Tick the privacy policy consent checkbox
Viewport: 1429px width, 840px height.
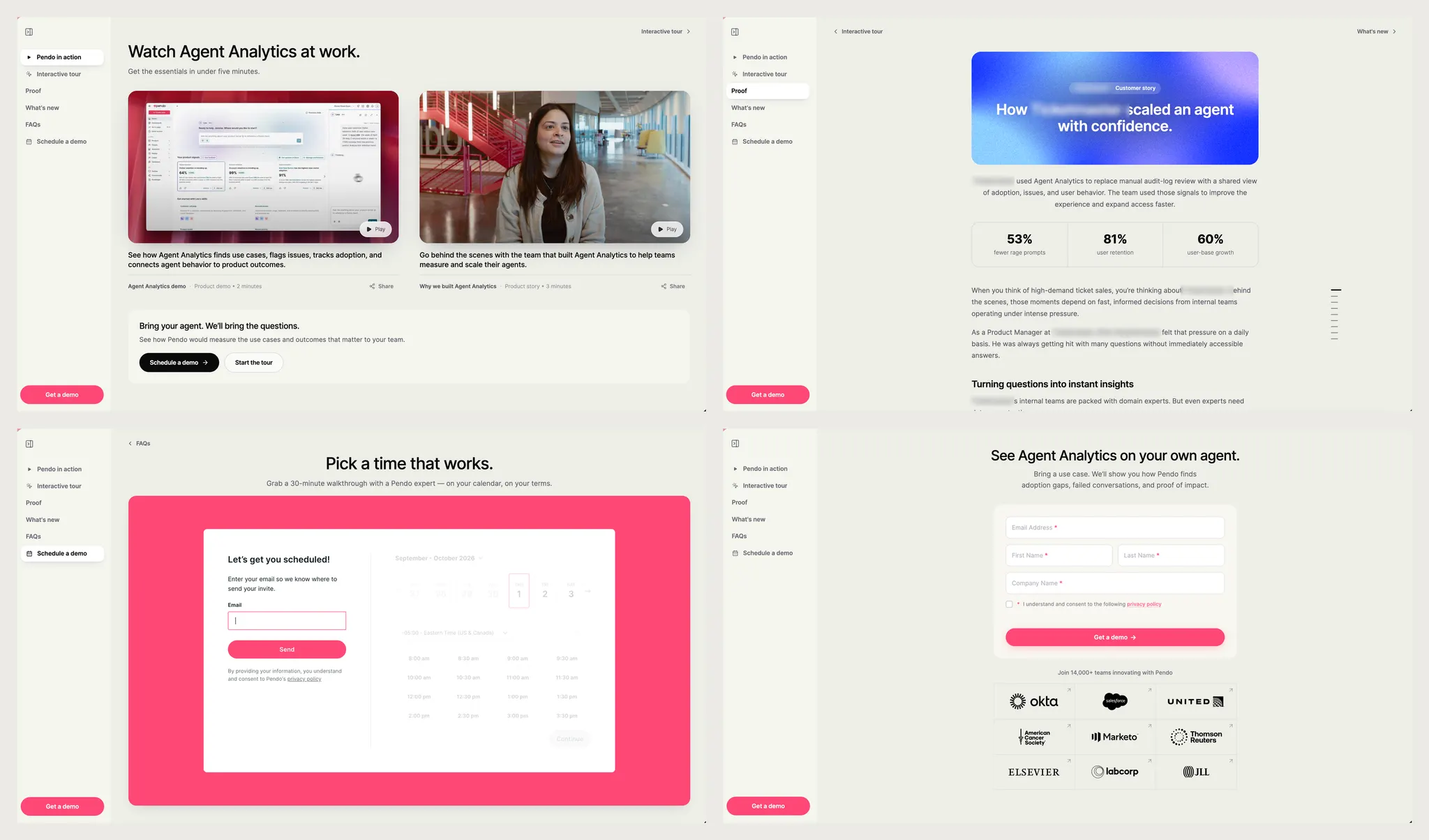(x=1009, y=604)
